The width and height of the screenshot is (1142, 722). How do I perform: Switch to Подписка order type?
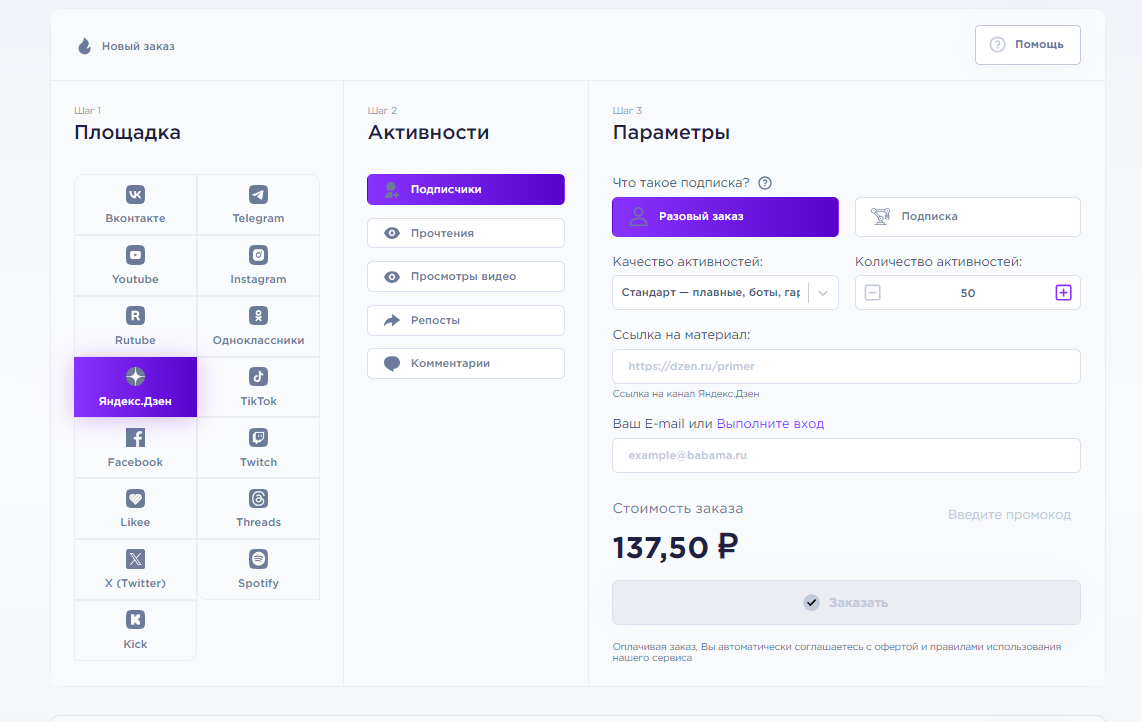coord(968,216)
